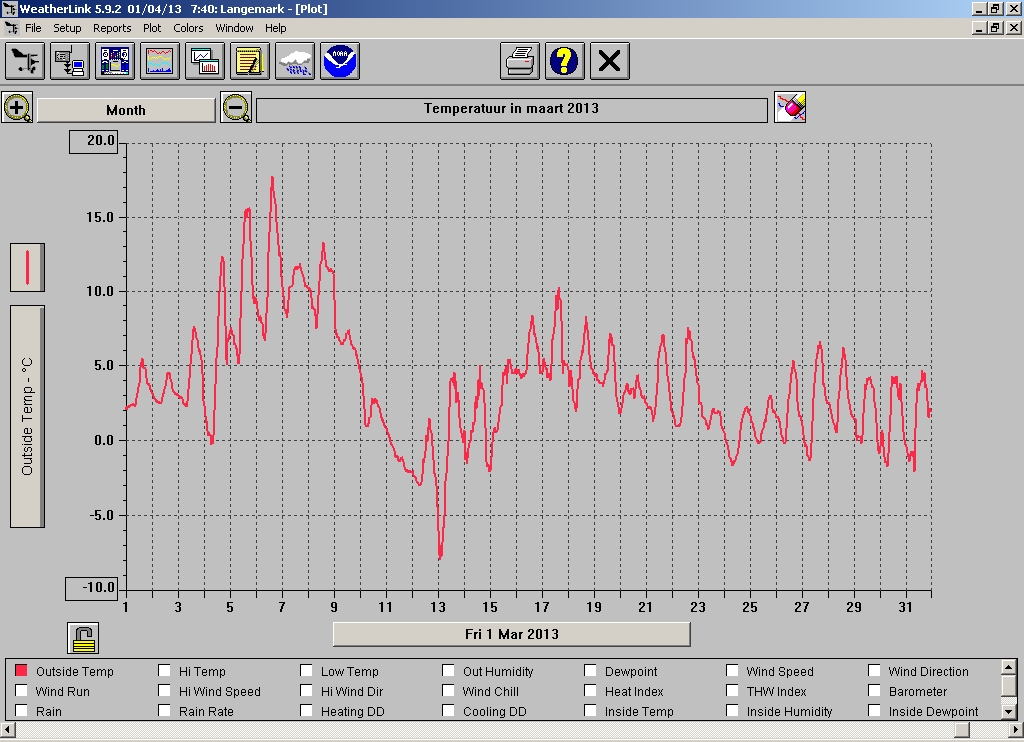Enable the Rain Rate checkbox
This screenshot has height=742, width=1024.
(165, 711)
